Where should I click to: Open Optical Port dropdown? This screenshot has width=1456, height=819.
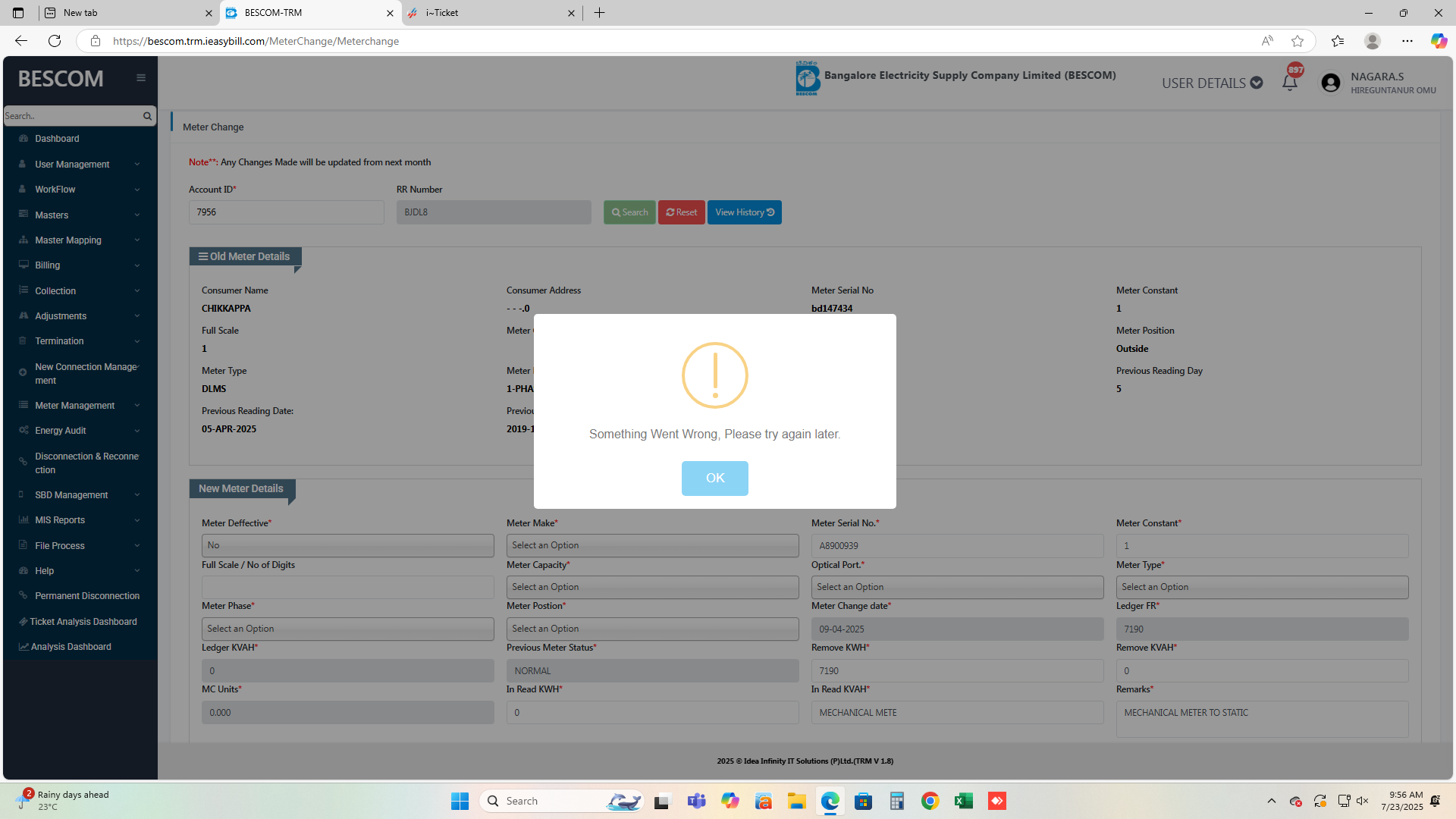tap(957, 587)
